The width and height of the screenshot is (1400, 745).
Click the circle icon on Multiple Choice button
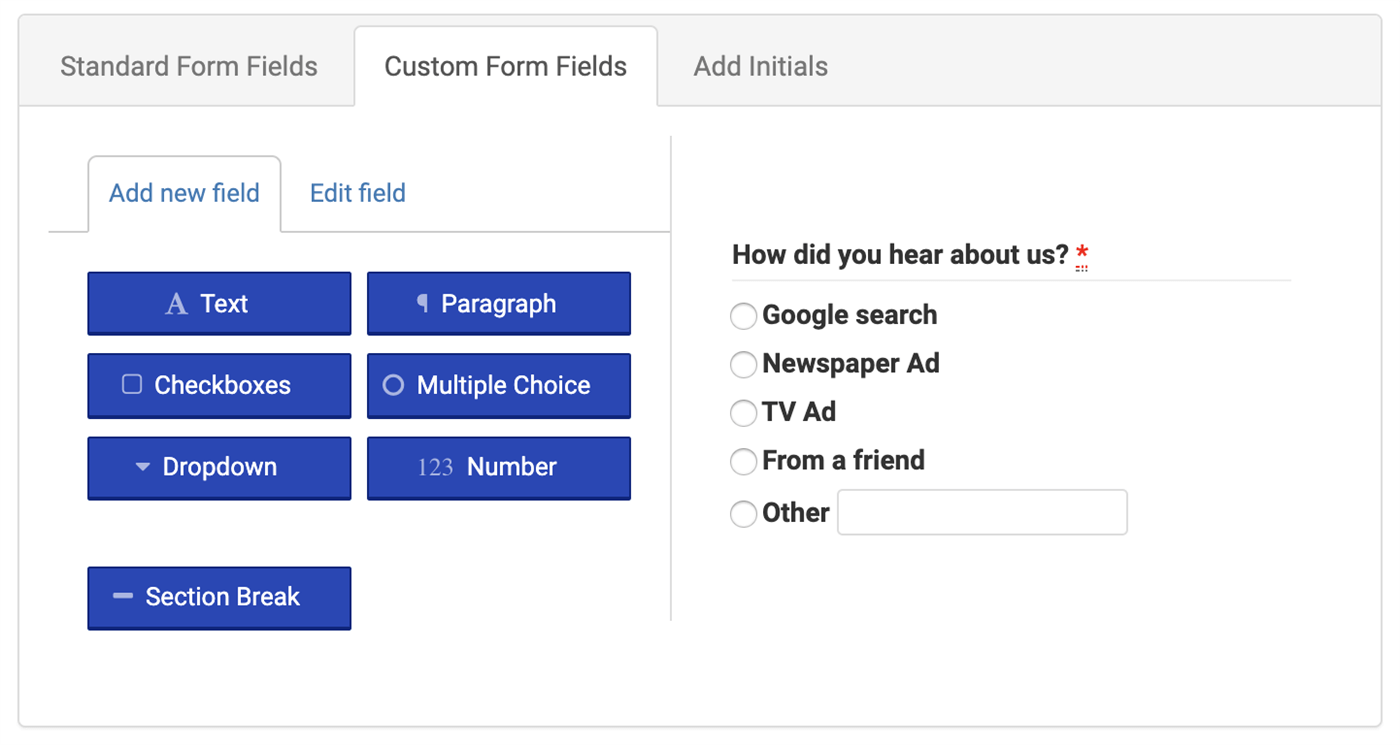point(392,385)
